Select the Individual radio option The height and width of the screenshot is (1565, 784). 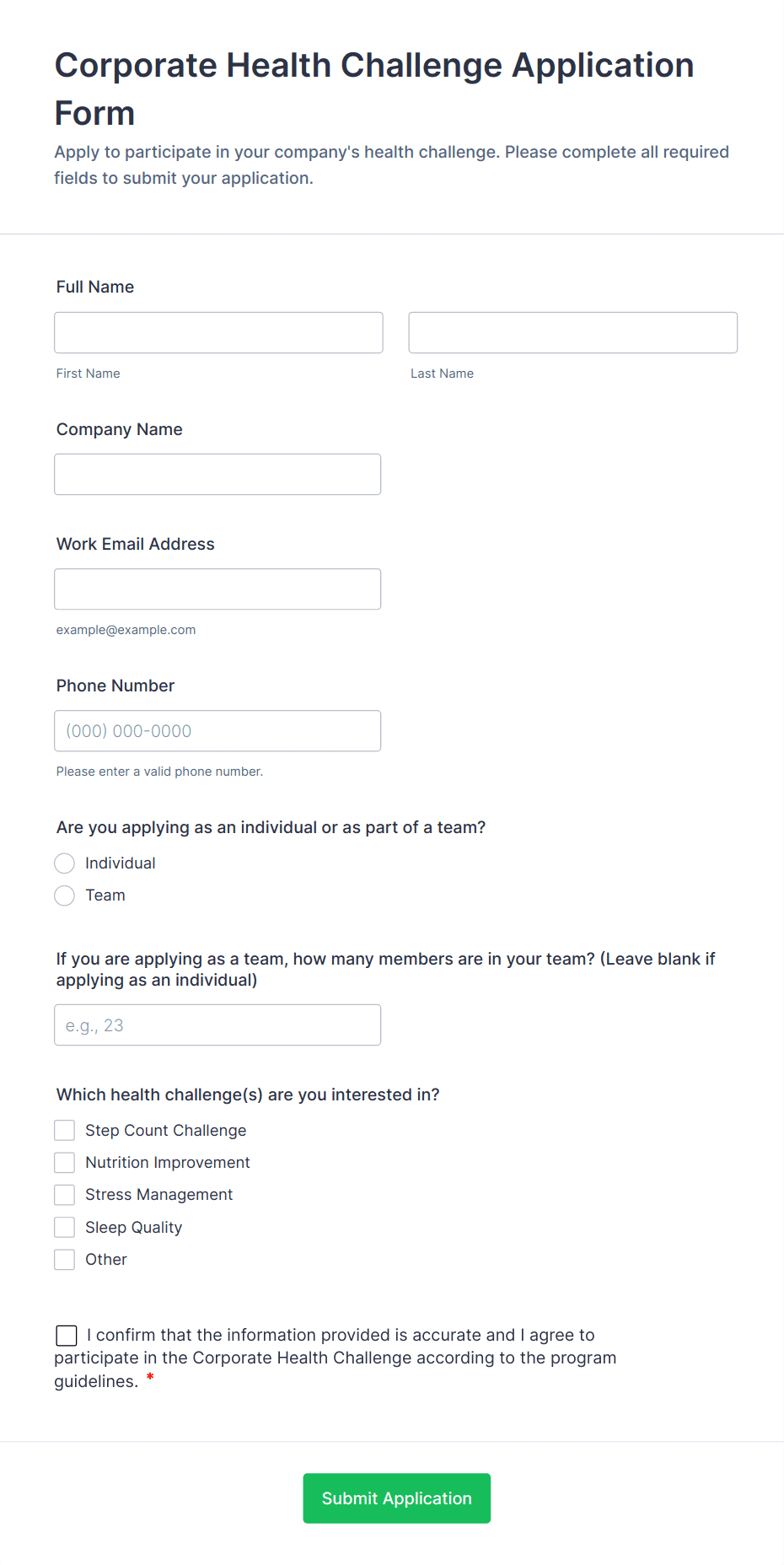65,863
